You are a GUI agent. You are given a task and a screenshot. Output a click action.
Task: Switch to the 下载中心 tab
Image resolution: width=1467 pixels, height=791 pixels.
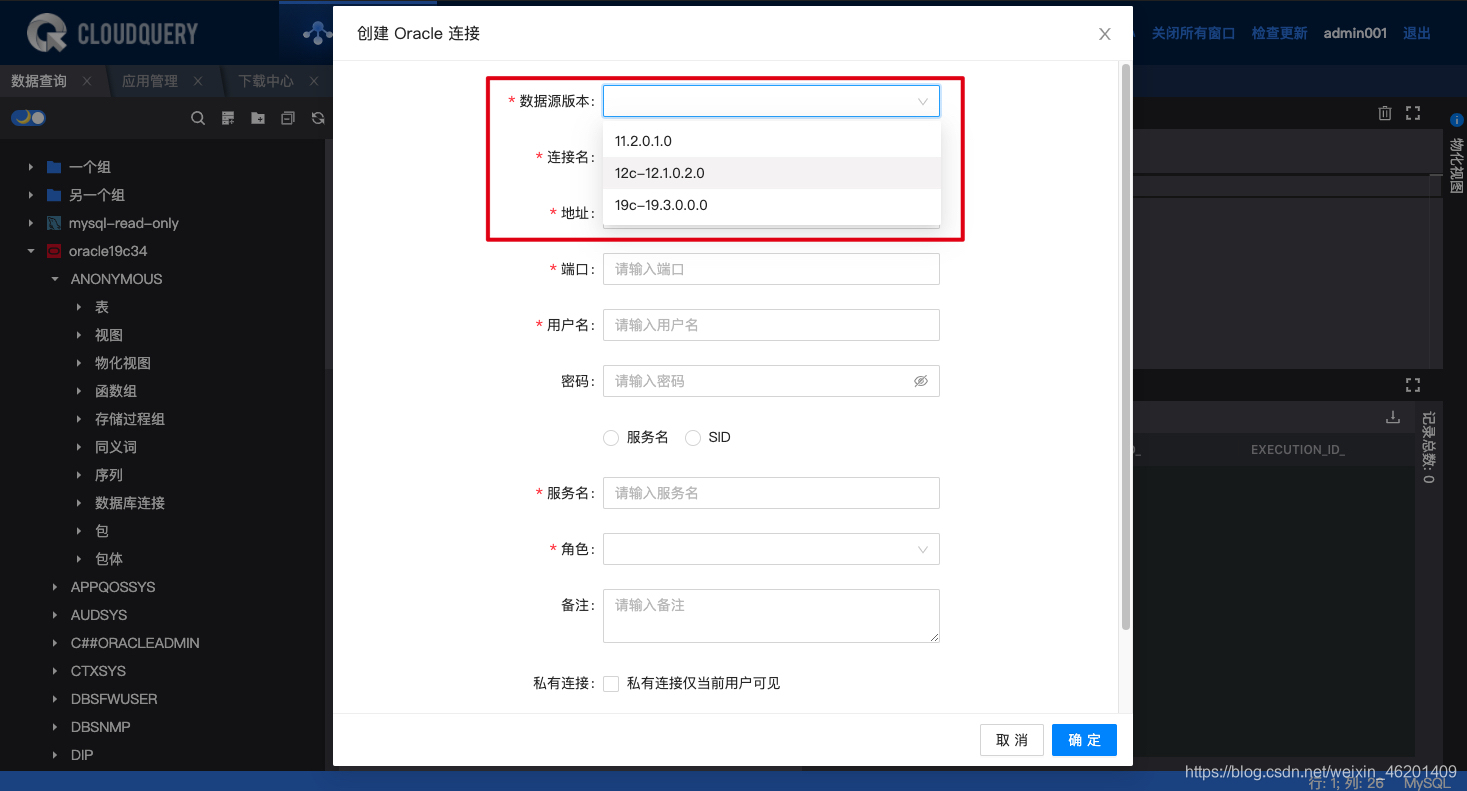(266, 81)
